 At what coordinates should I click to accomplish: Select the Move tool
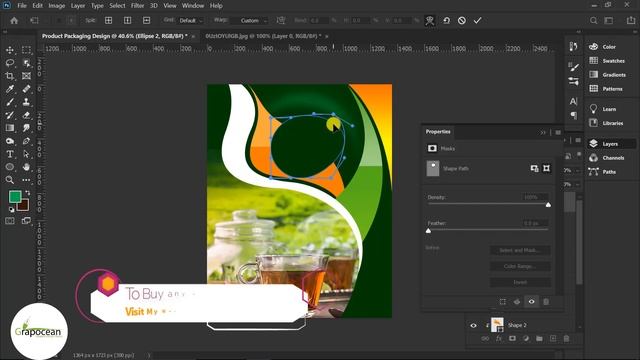click(x=10, y=50)
